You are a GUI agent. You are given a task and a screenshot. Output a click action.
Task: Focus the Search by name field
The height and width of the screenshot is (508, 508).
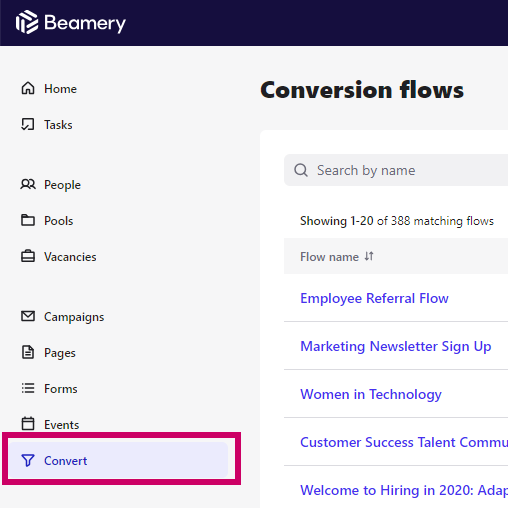(396, 170)
